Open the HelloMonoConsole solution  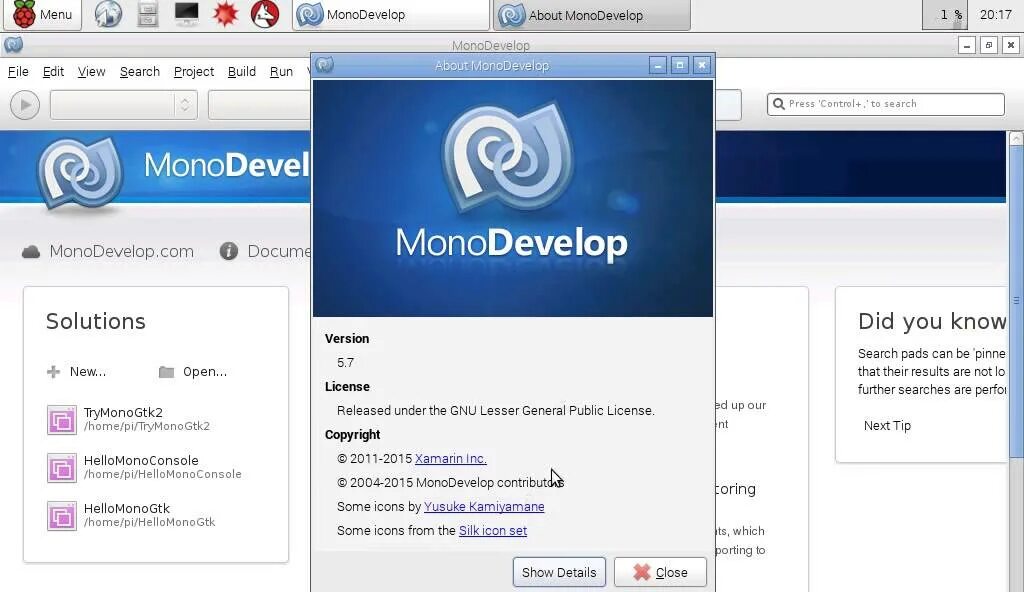click(162, 467)
